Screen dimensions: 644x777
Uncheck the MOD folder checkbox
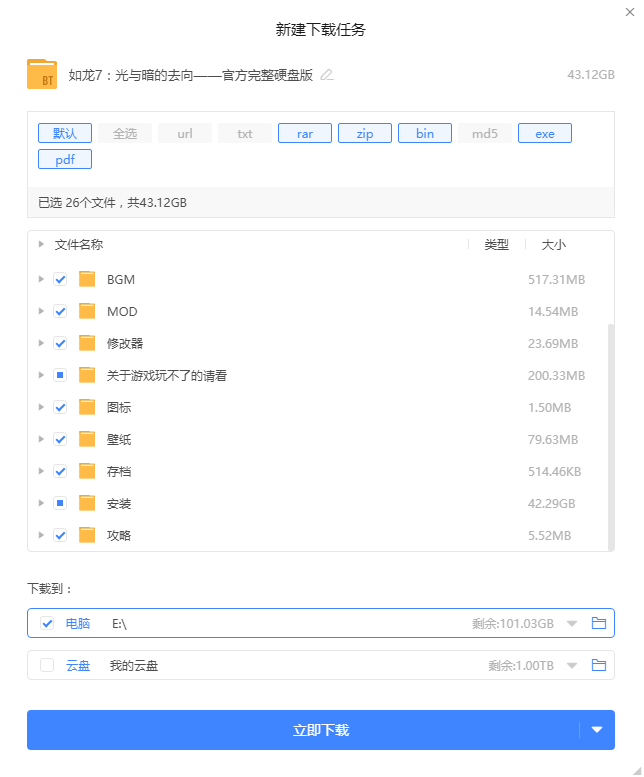(60, 311)
